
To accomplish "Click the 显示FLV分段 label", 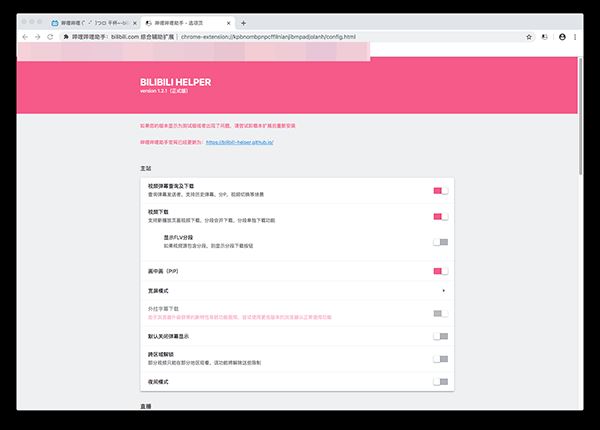I will click(x=178, y=238).
